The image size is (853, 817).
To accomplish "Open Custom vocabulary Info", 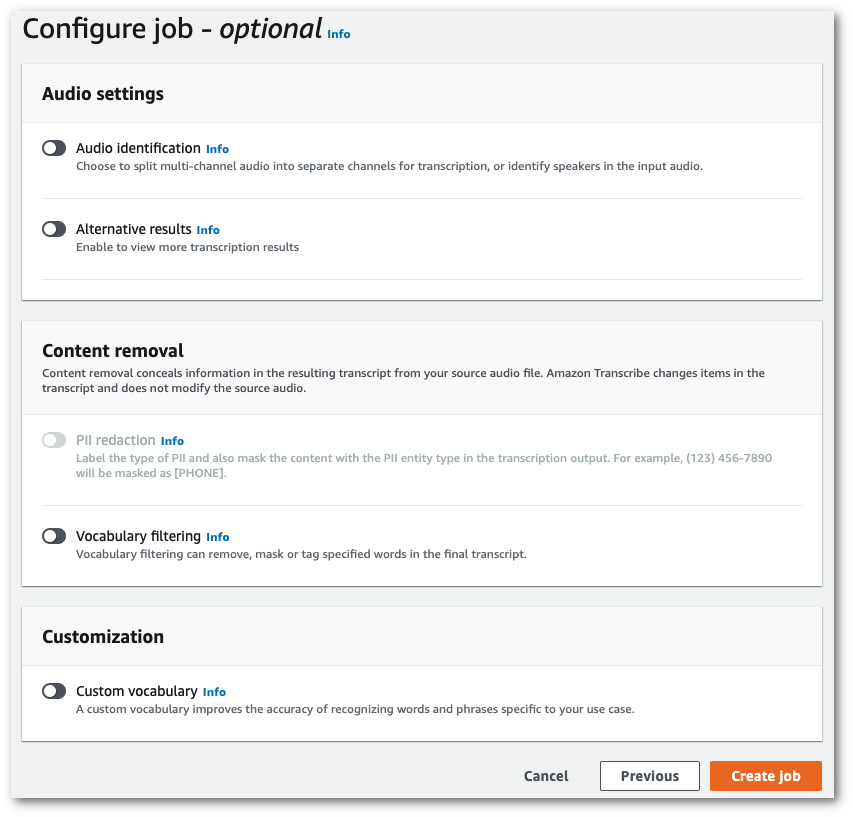I will 214,691.
